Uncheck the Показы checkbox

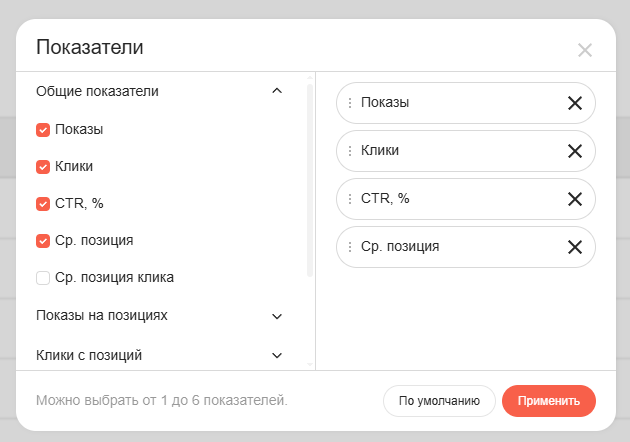point(43,130)
